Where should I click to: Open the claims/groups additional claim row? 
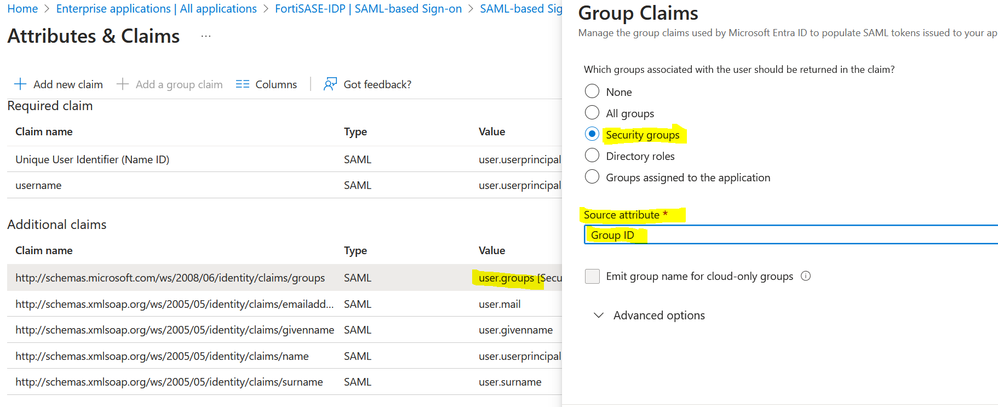pos(170,278)
